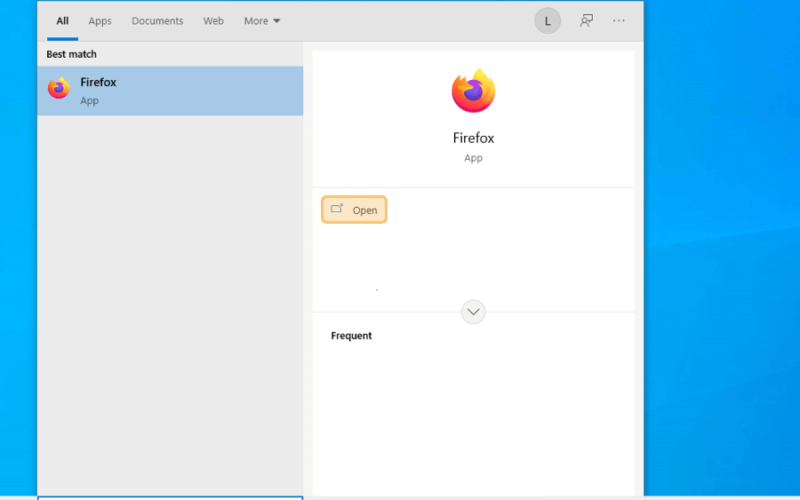Click the Best match heading
This screenshot has height=500, width=800.
(71, 54)
